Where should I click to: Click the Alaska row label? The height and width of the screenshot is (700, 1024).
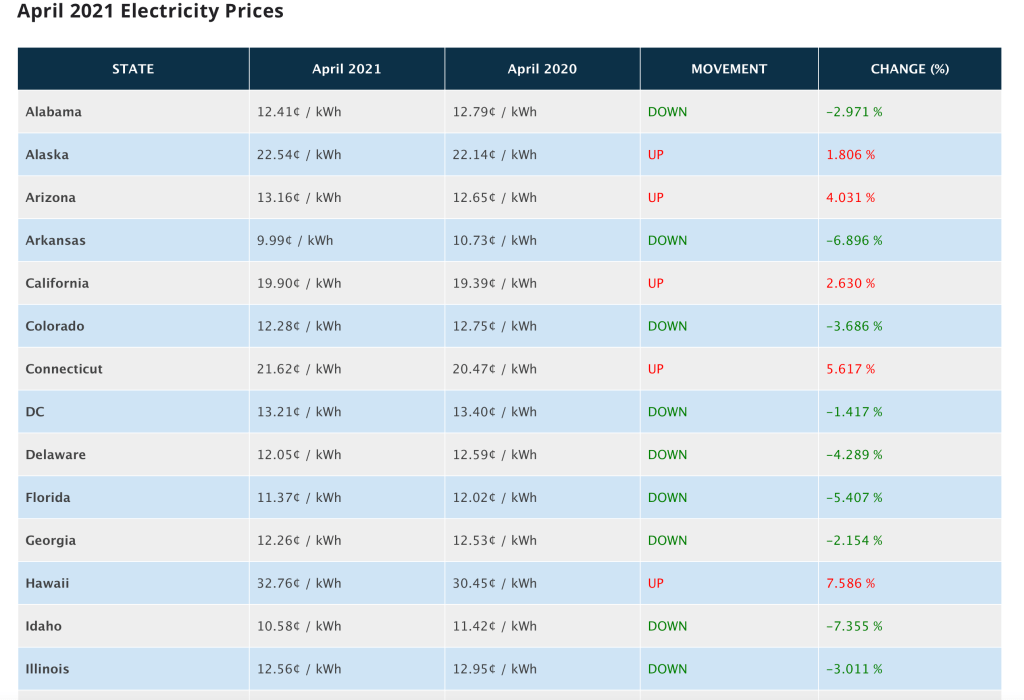coord(47,155)
